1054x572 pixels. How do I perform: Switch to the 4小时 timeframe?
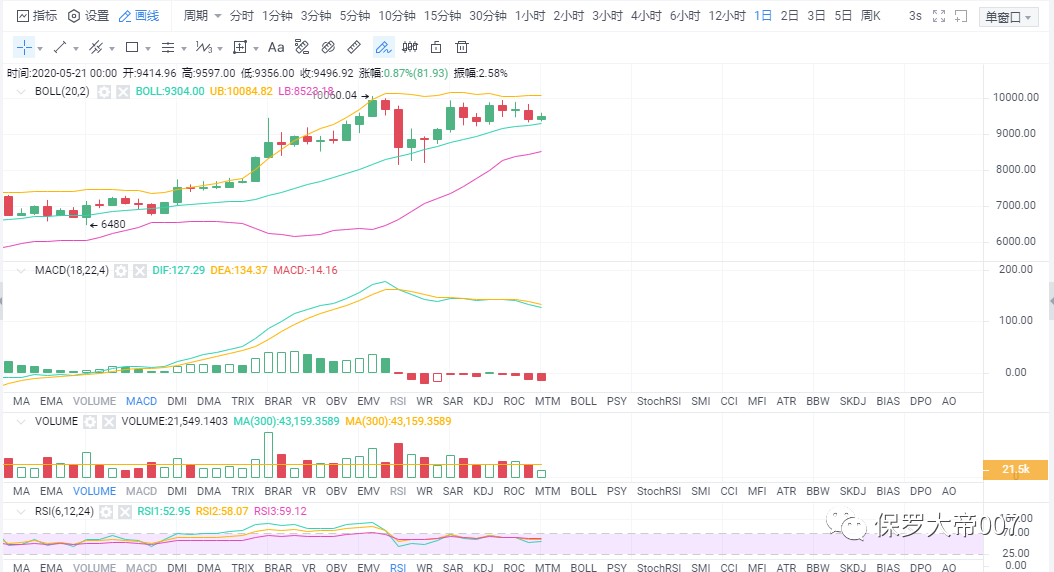point(646,16)
